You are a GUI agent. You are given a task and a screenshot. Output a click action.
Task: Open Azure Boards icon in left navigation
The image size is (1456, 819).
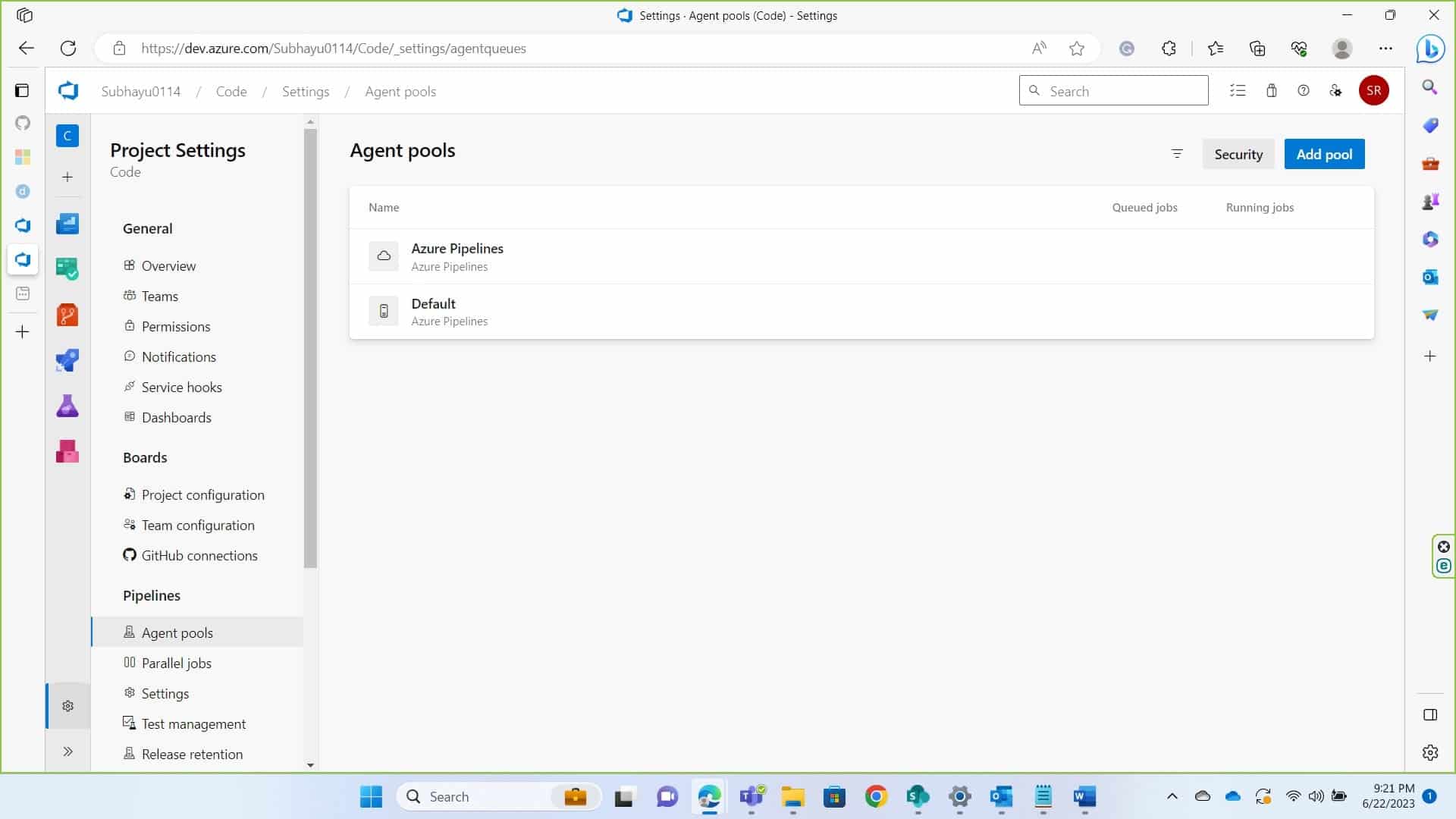point(67,269)
